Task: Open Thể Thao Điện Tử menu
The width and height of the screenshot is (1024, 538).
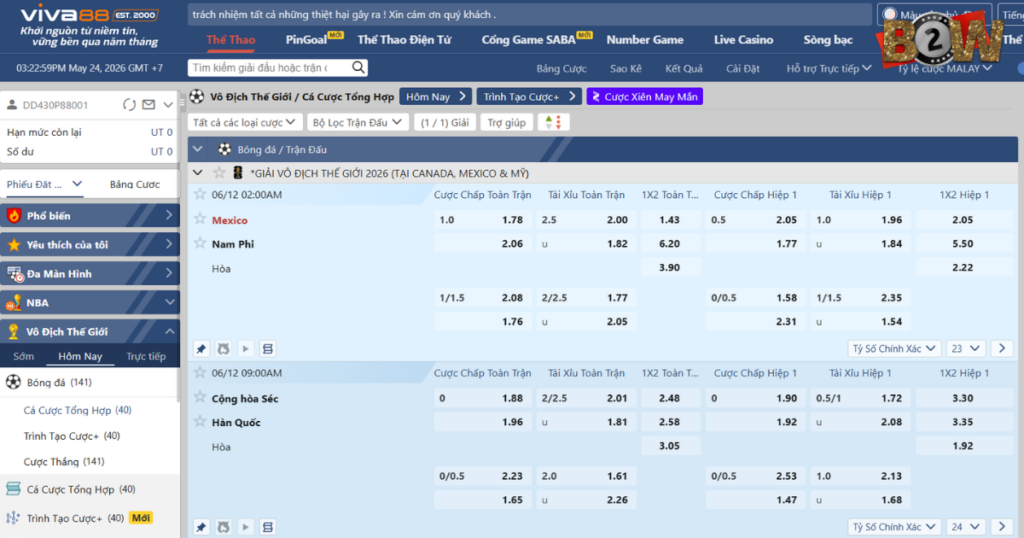Action: click(x=404, y=40)
